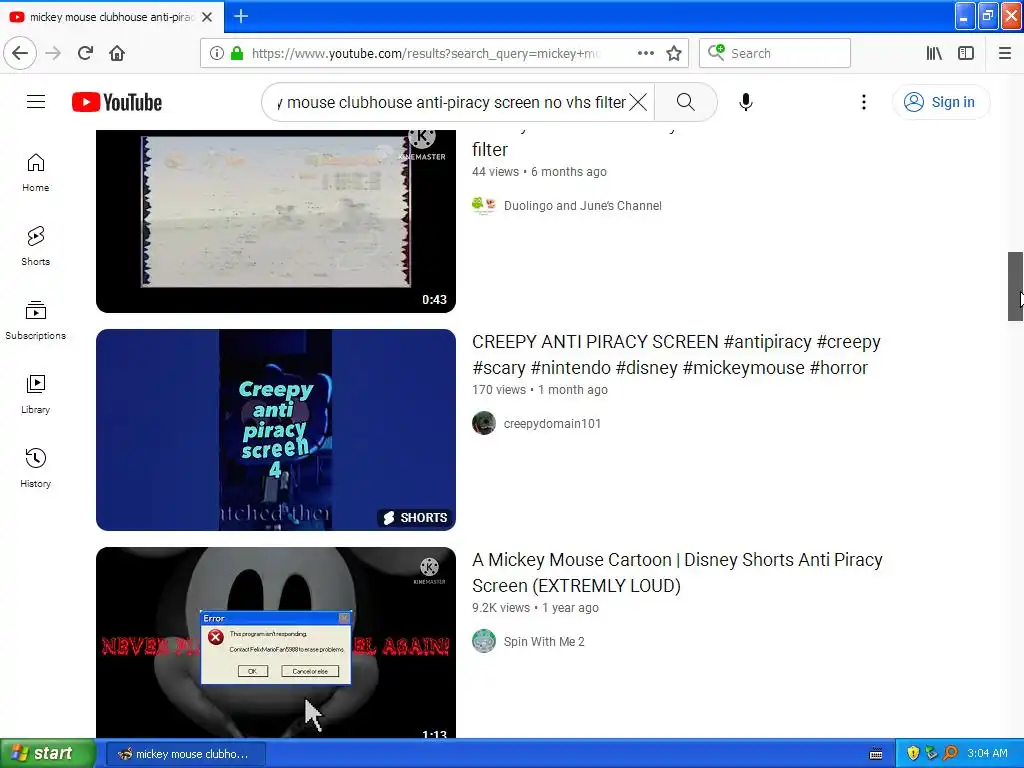Open CREEPY ANTI PIRACY SCREEN video title

click(676, 355)
